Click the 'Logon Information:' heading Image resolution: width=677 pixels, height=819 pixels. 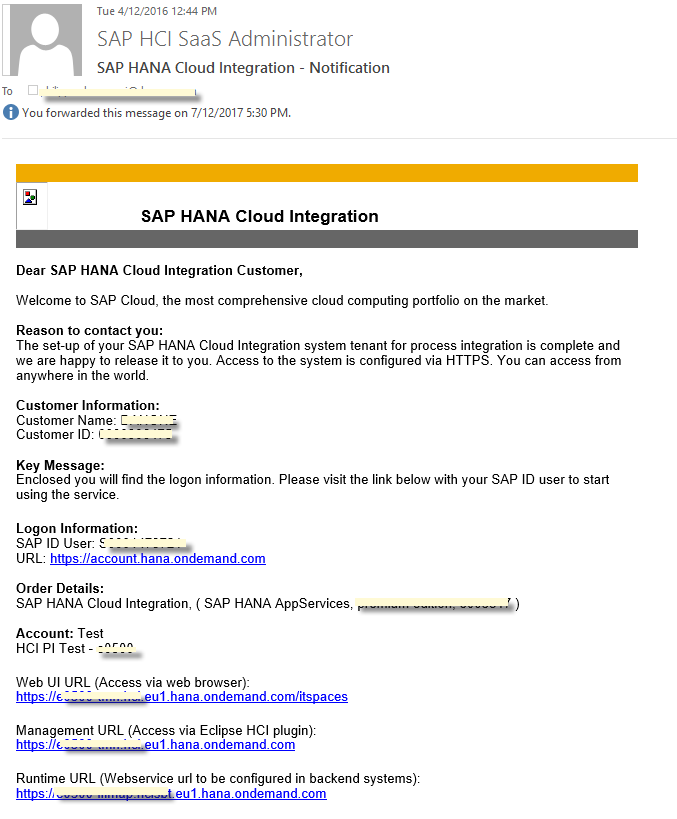click(77, 528)
